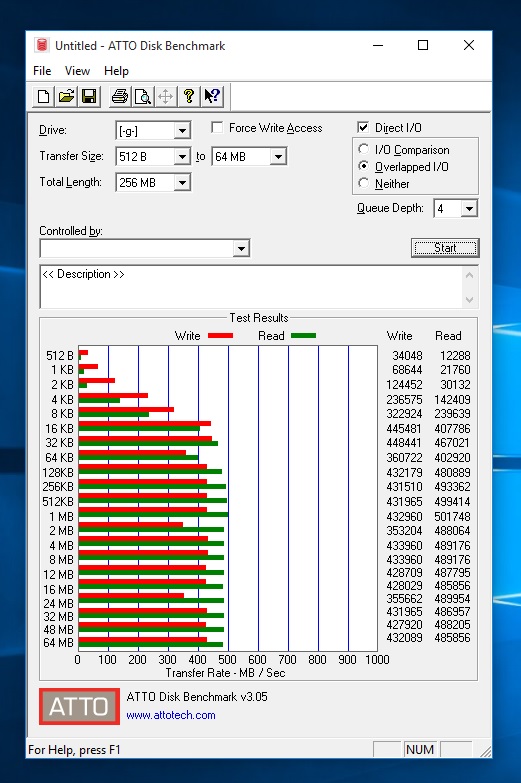Click read value 467021
The width and height of the screenshot is (521, 783).
[452, 442]
